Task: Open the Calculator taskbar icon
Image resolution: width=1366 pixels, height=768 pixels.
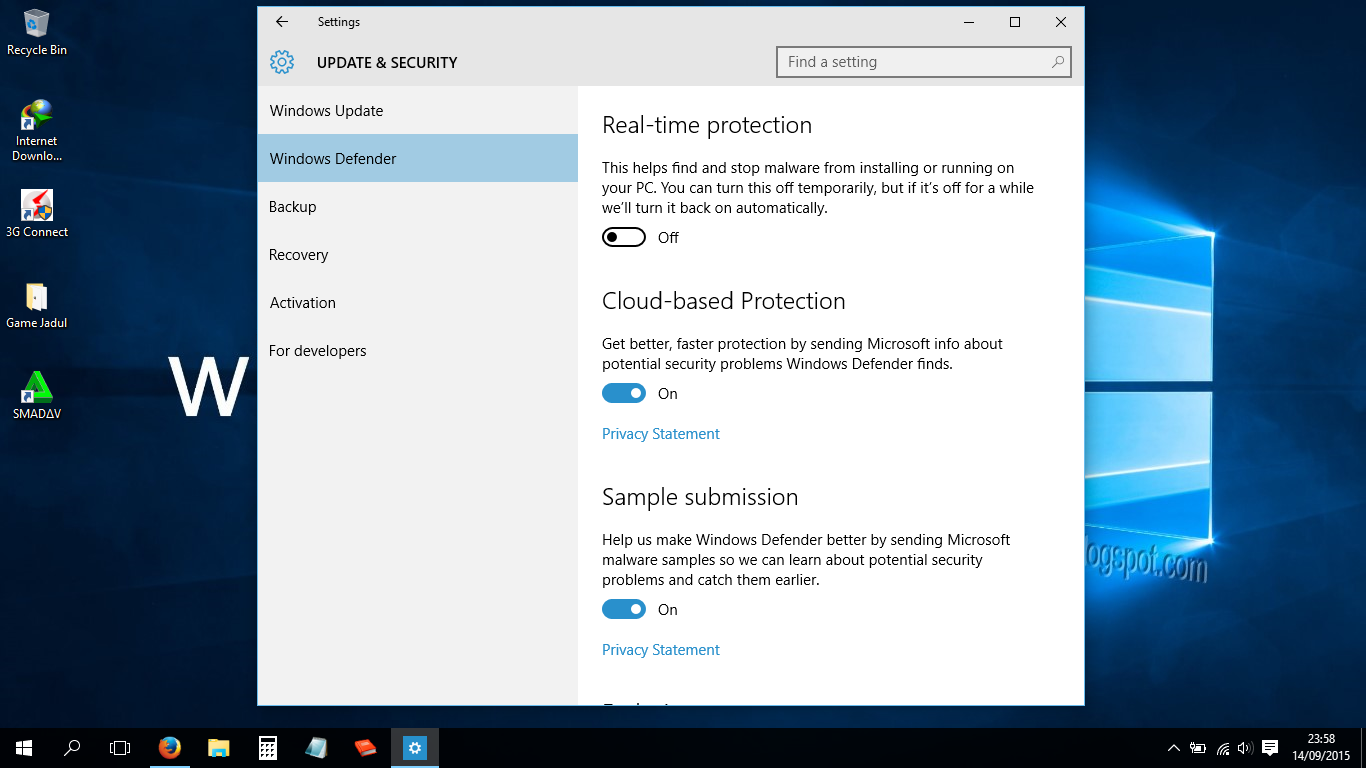Action: (x=268, y=747)
